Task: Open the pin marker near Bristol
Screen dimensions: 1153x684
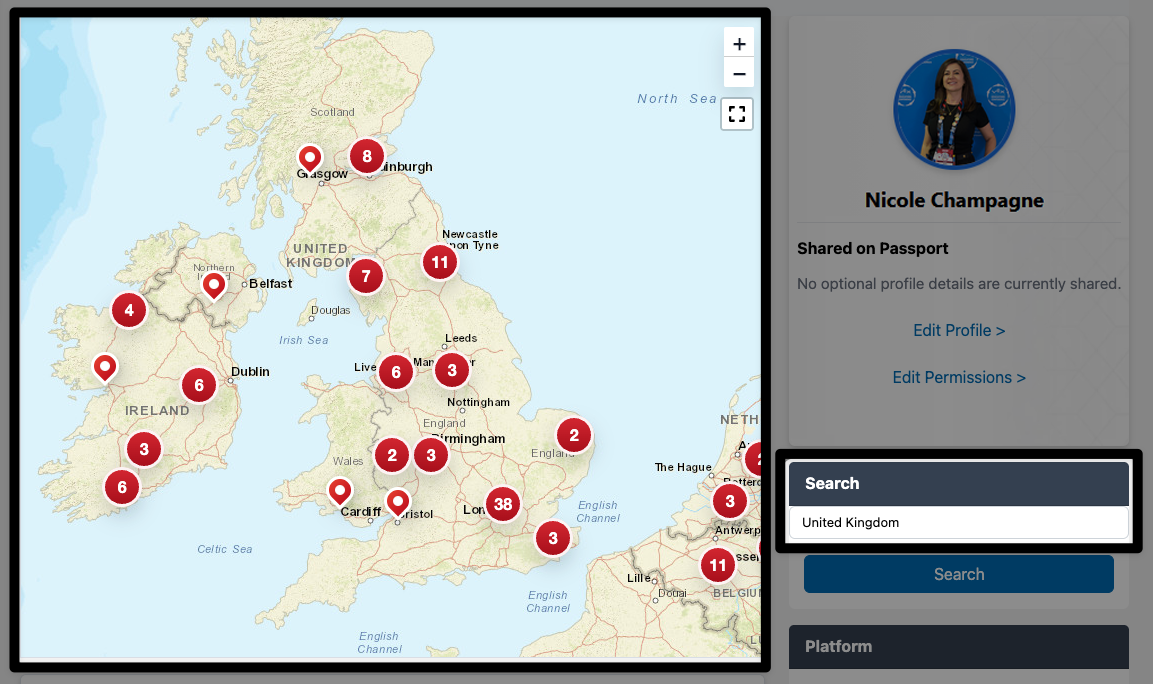Action: click(x=398, y=504)
